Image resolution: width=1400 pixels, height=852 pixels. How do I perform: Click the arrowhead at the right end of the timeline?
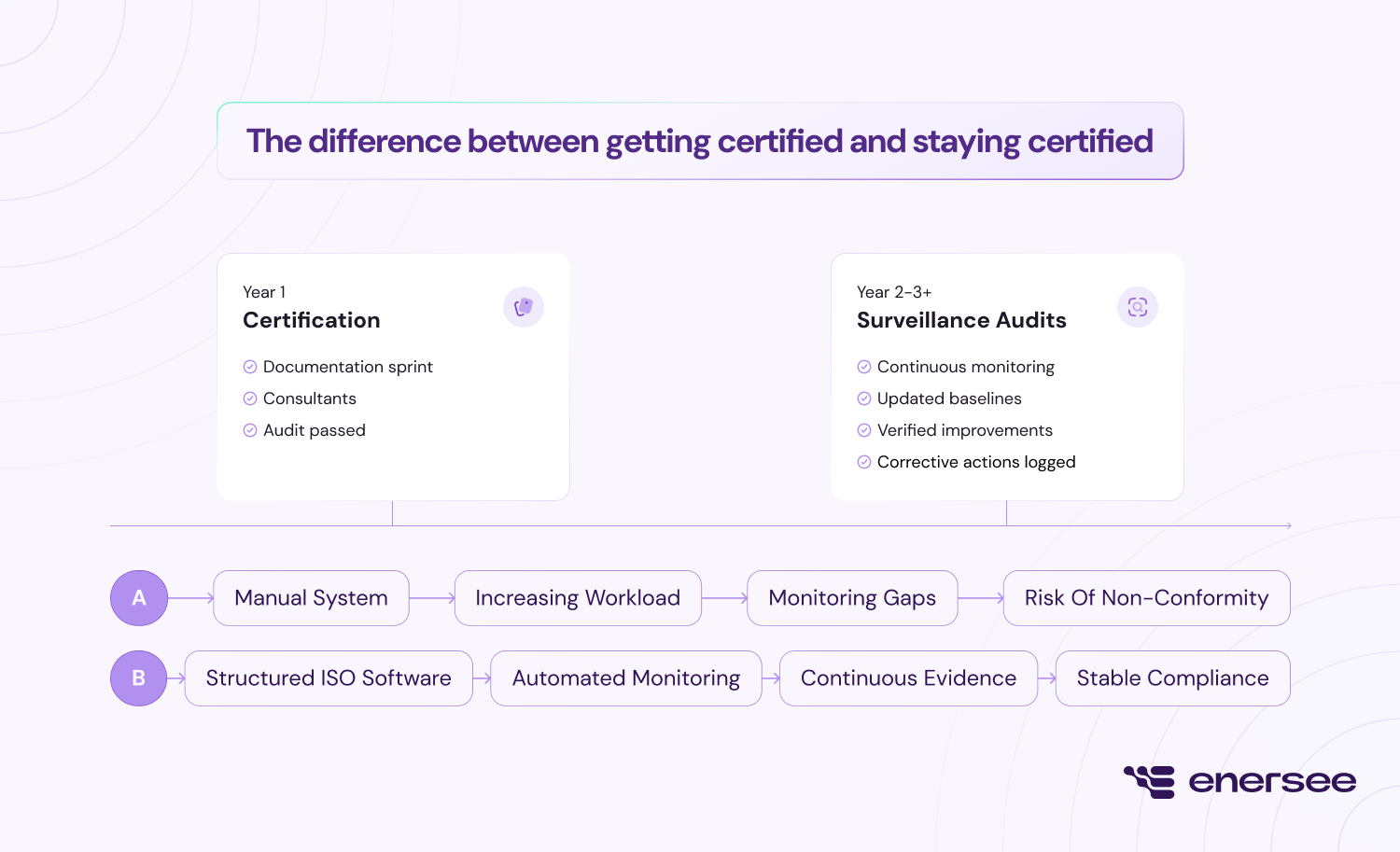(1288, 524)
